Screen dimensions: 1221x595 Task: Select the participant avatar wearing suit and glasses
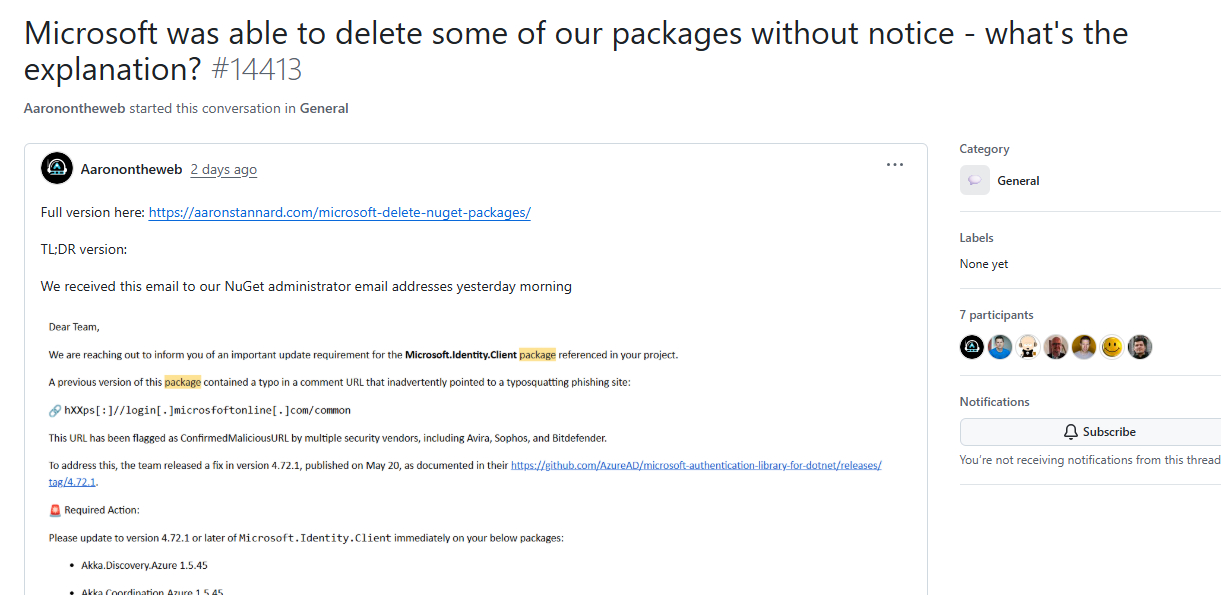(1056, 347)
